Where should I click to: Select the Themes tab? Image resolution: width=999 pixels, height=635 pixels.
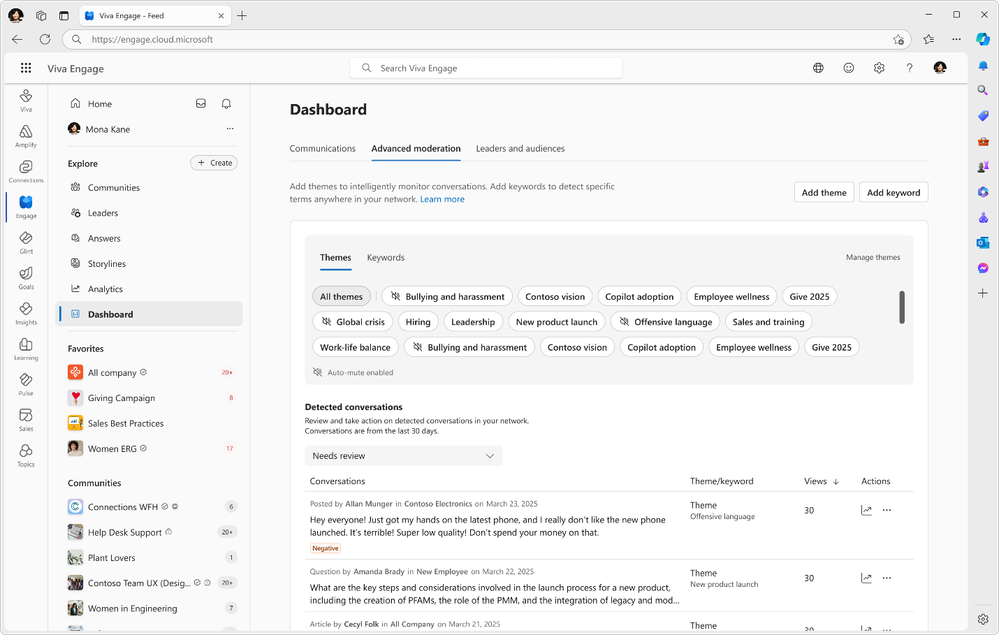(x=336, y=257)
